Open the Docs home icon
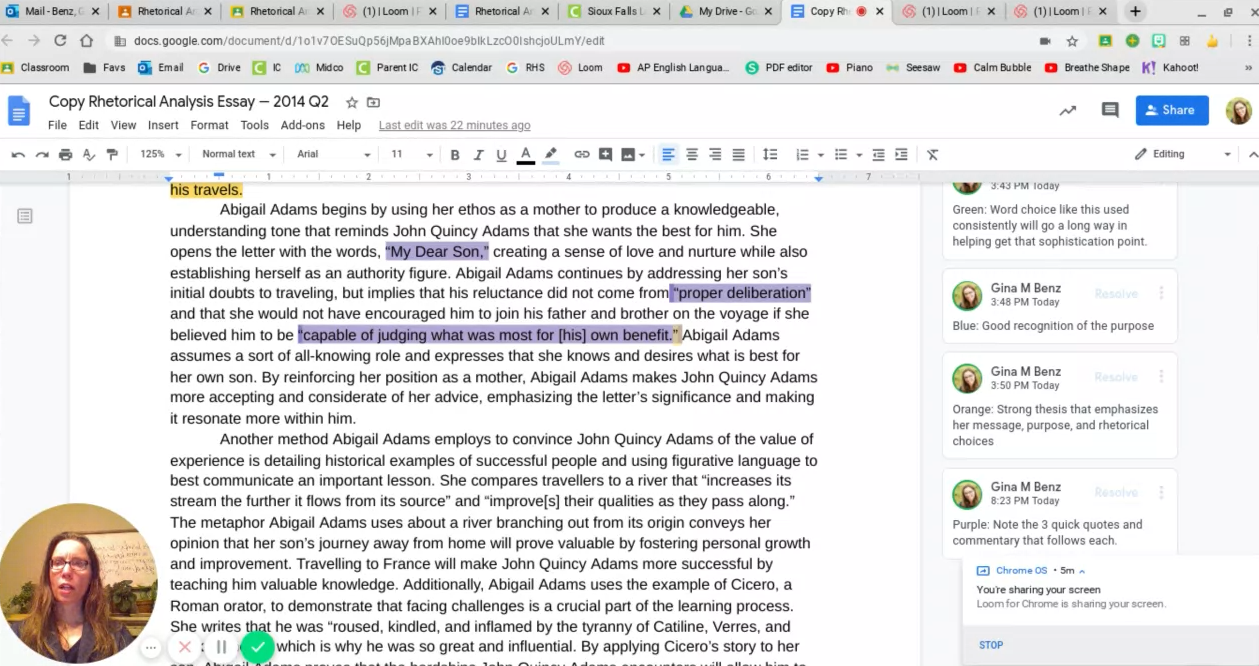Viewport: 1259px width, 666px height. [19, 111]
